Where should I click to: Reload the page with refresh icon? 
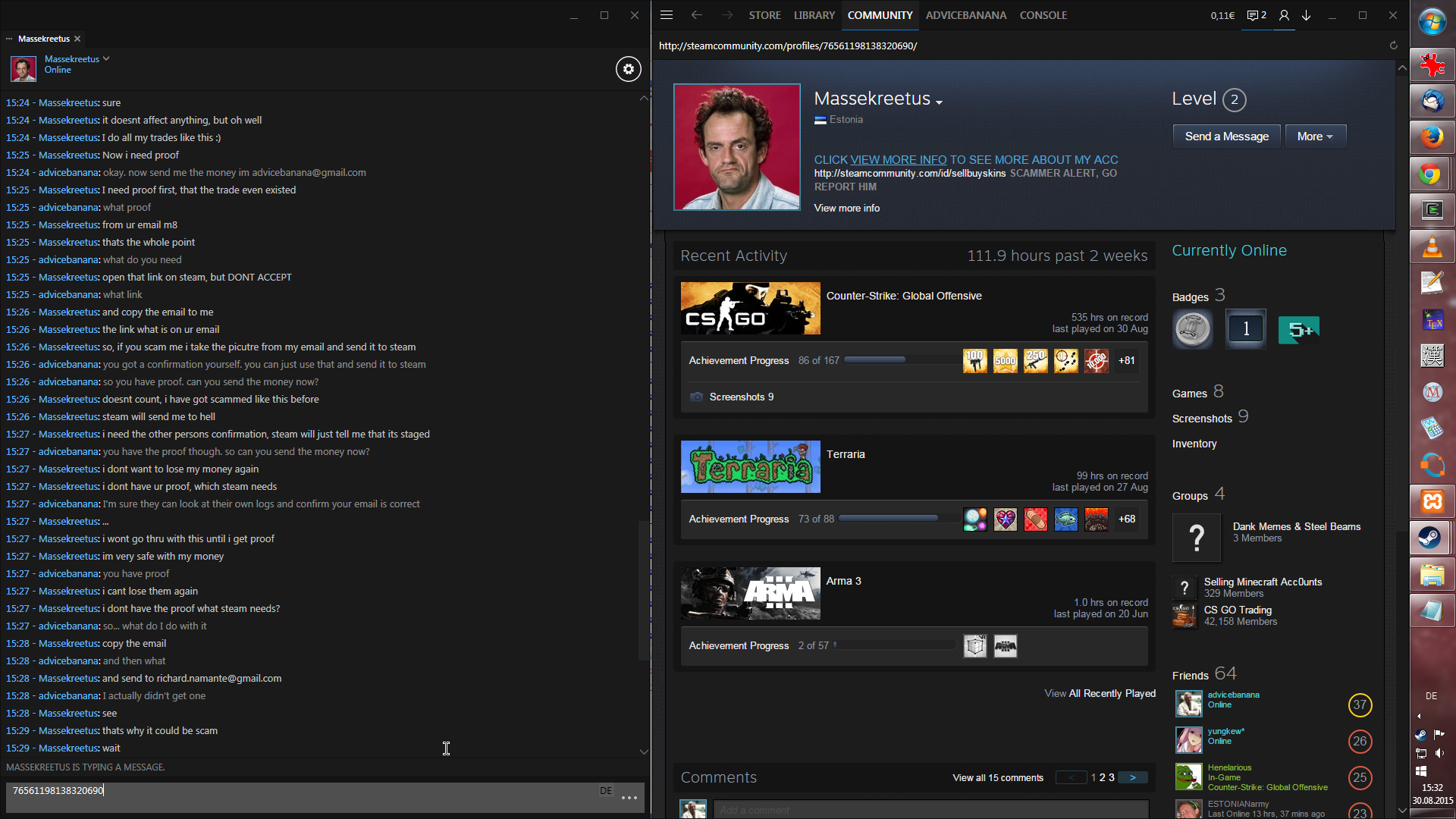tap(1393, 45)
